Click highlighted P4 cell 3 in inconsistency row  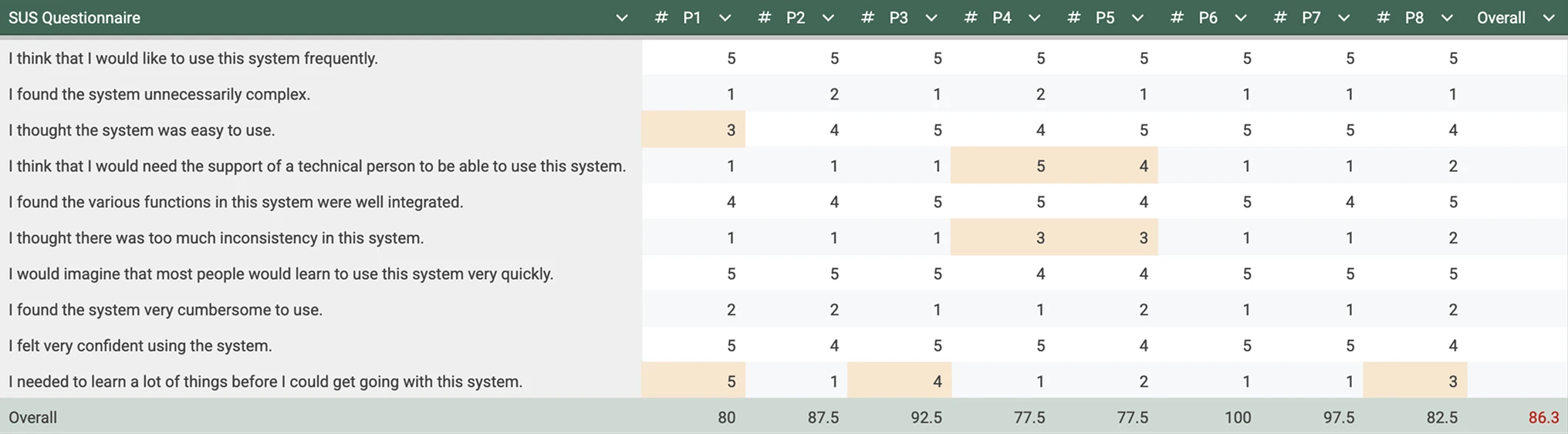[x=1002, y=237]
